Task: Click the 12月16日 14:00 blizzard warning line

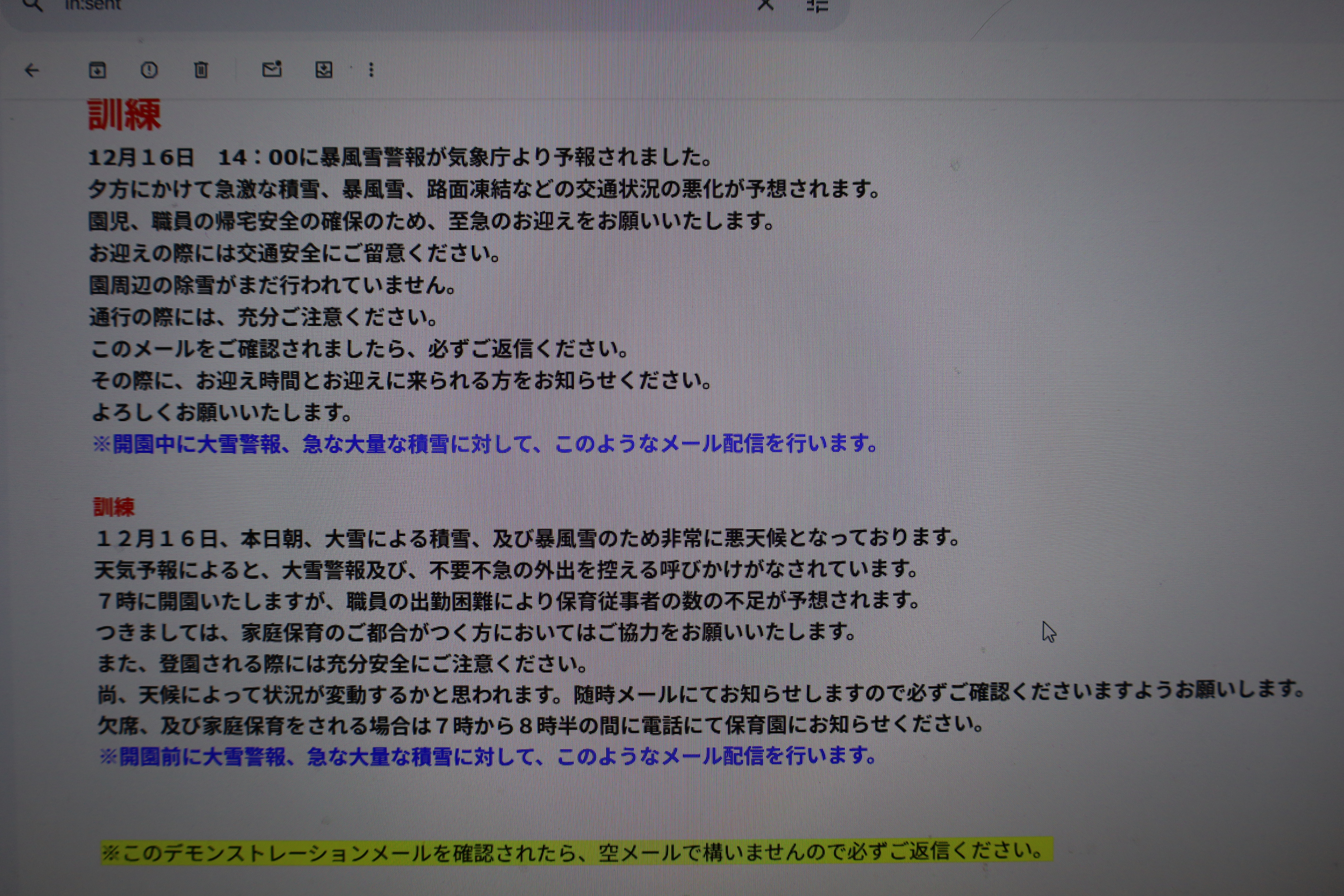Action: point(400,157)
